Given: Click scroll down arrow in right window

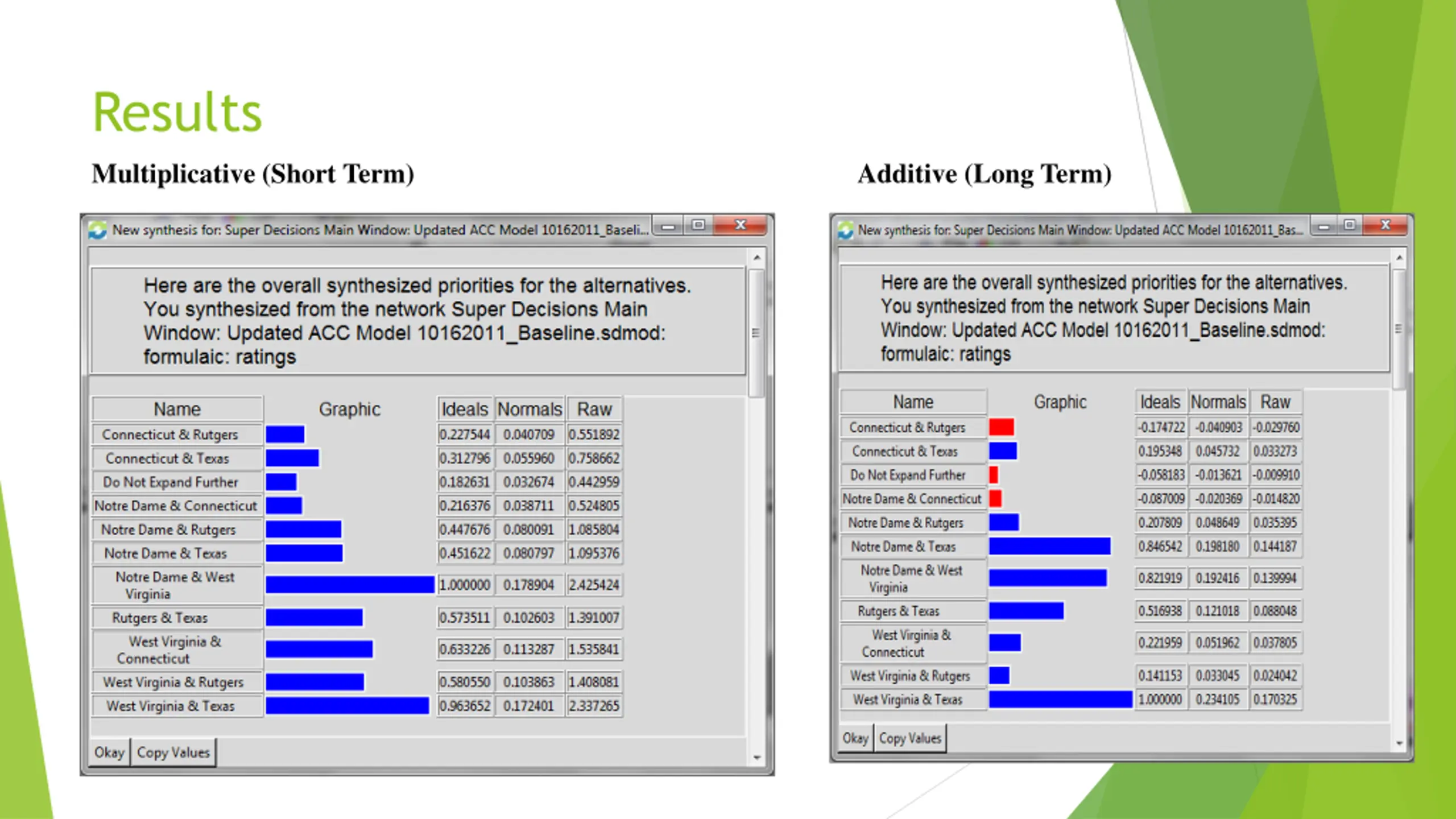Looking at the screenshot, I should [x=1400, y=743].
